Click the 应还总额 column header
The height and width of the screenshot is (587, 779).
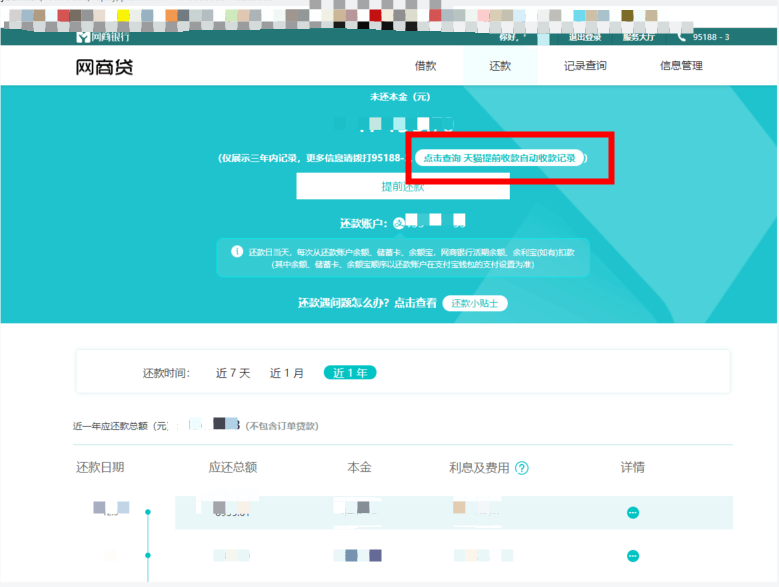click(x=233, y=467)
